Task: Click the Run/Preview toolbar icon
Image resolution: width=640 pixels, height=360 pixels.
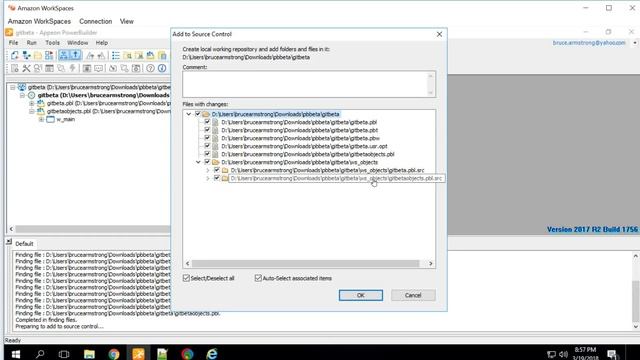Action: click(x=49, y=55)
